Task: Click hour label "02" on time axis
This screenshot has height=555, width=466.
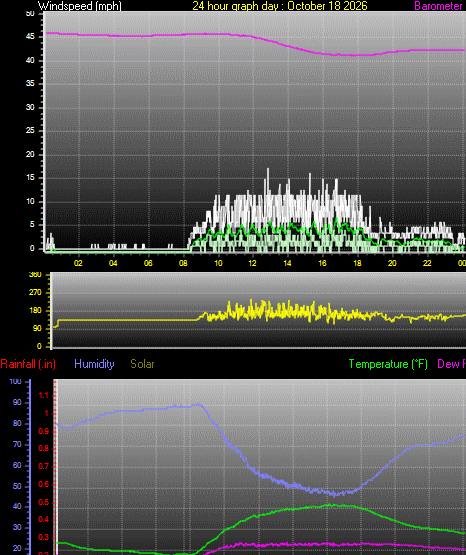Action: pos(78,263)
